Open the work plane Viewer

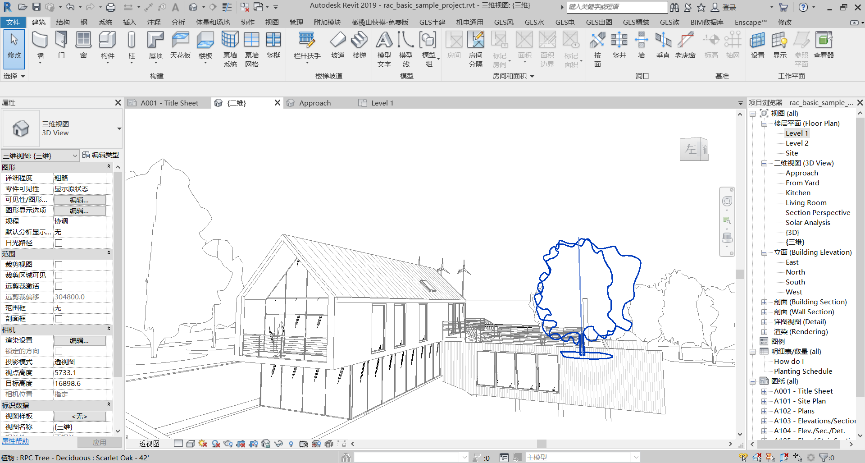(x=824, y=45)
